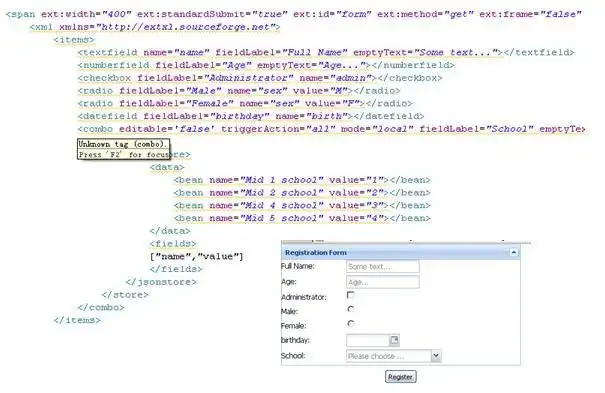
Task: Open the birthday calendar picker icon
Action: point(394,340)
